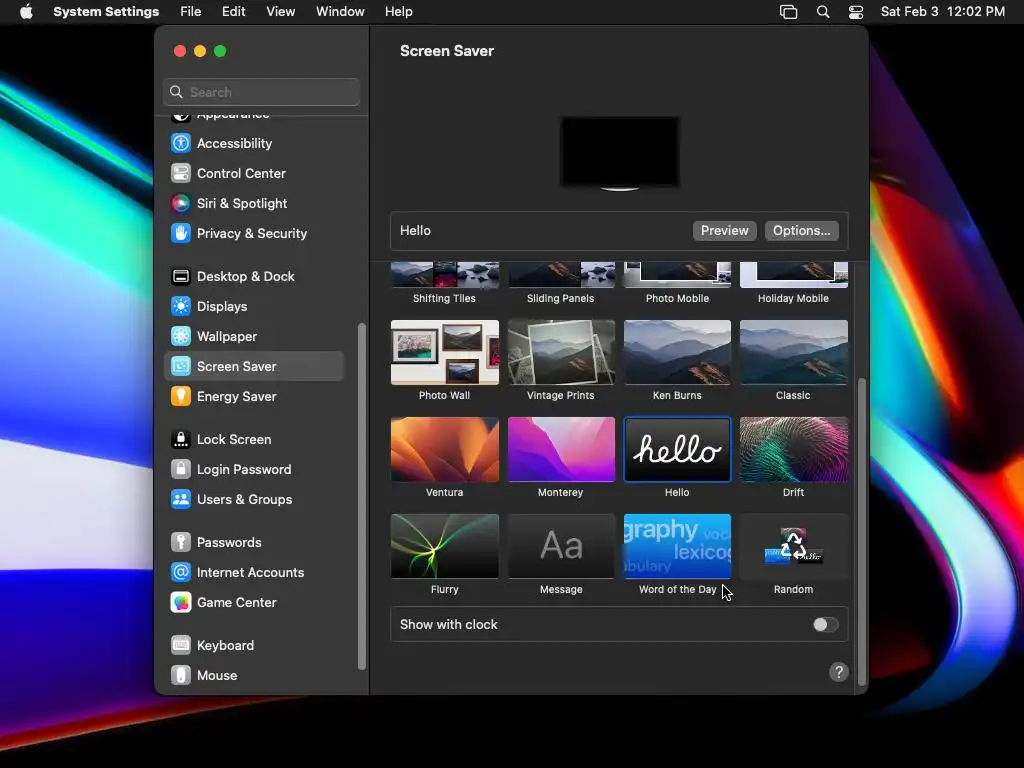Open the Users & Groups icon
This screenshot has width=1024, height=768.
pyautogui.click(x=181, y=500)
